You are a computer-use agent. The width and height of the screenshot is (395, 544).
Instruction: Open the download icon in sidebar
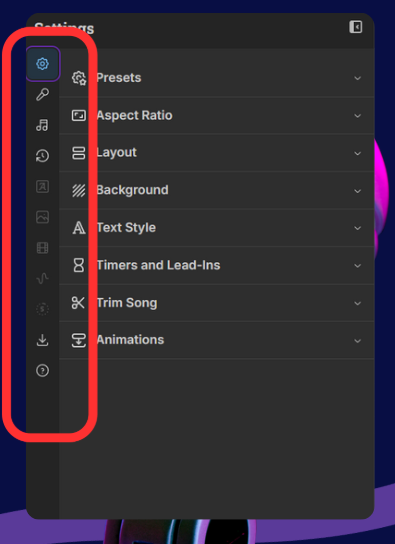43,340
